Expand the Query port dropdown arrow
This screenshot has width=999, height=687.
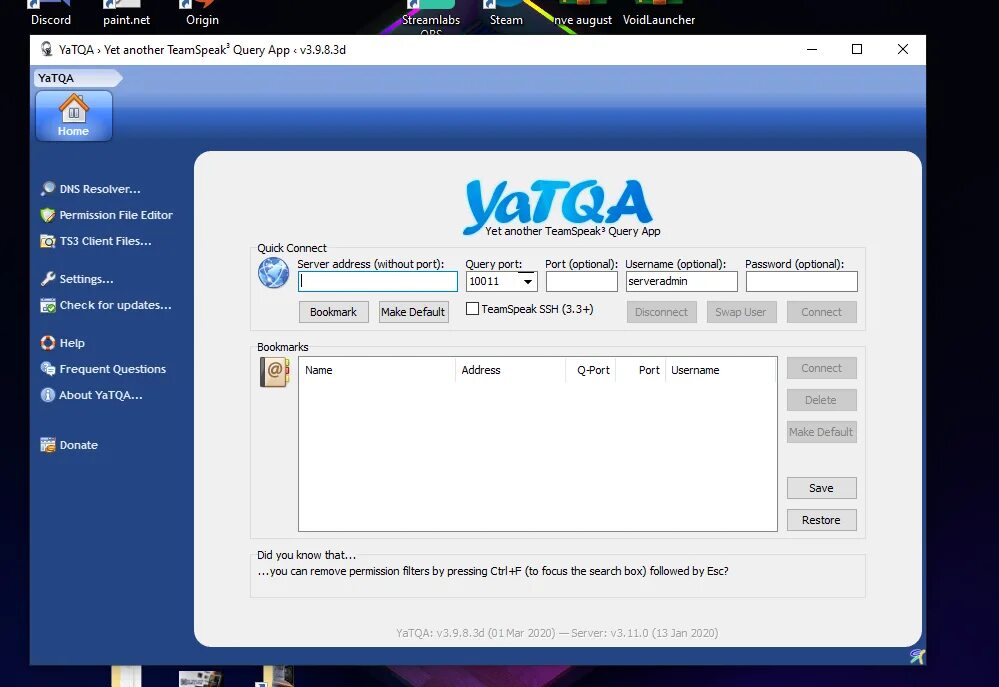pyautogui.click(x=528, y=282)
